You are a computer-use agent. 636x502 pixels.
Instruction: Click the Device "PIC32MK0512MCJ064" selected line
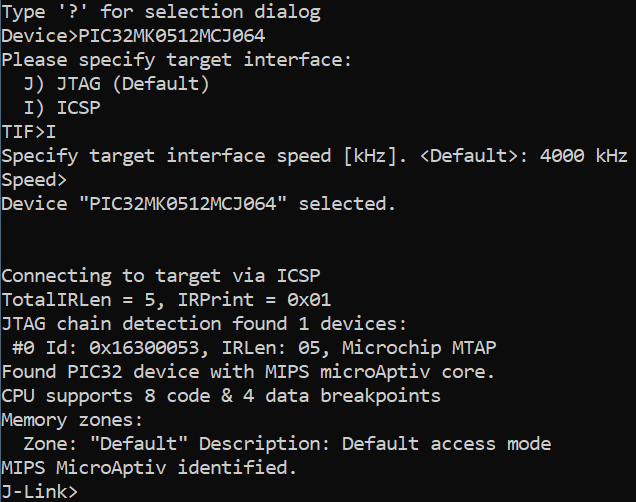pos(198,204)
